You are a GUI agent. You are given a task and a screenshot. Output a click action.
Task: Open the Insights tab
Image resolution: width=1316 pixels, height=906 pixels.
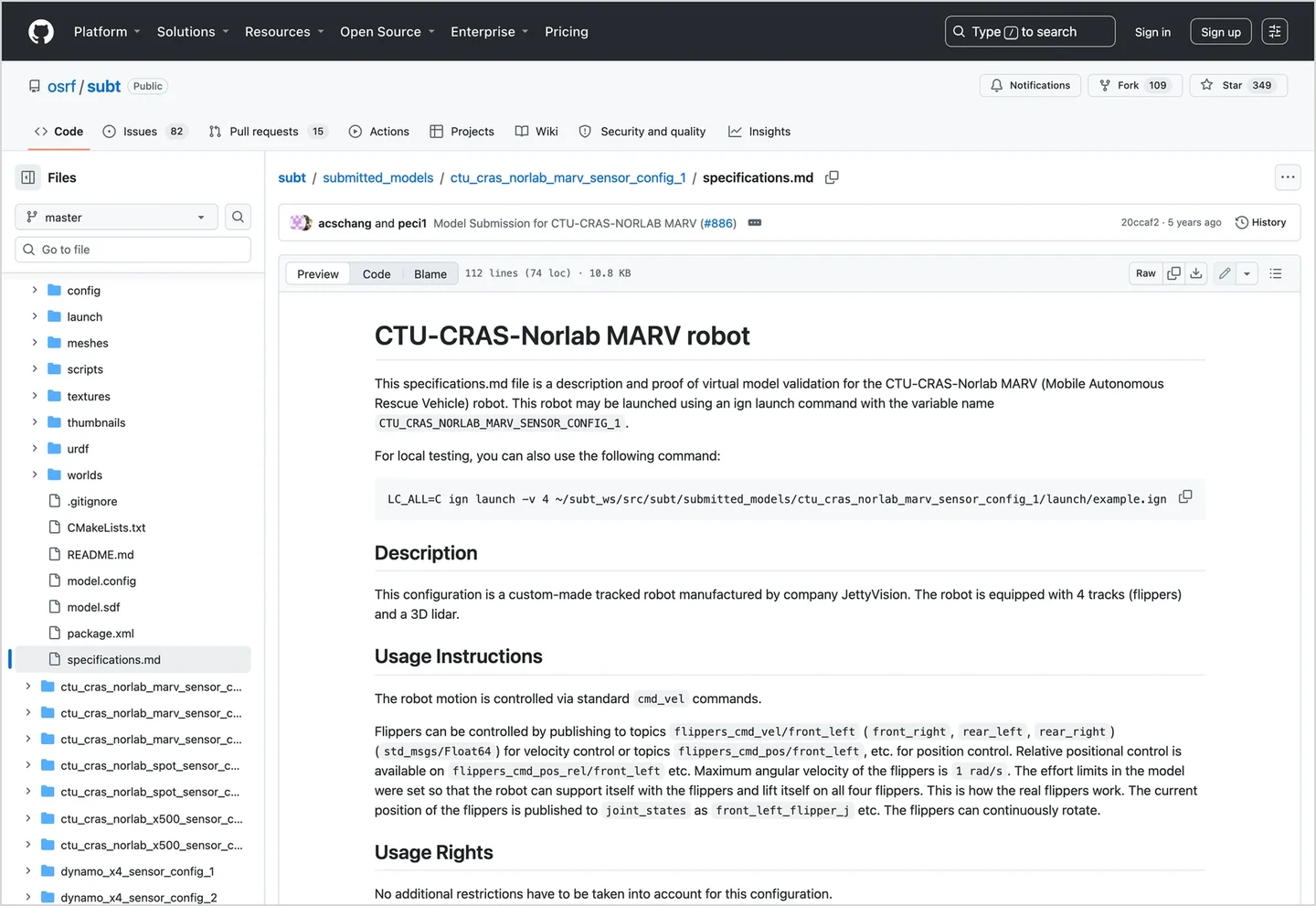pos(759,132)
